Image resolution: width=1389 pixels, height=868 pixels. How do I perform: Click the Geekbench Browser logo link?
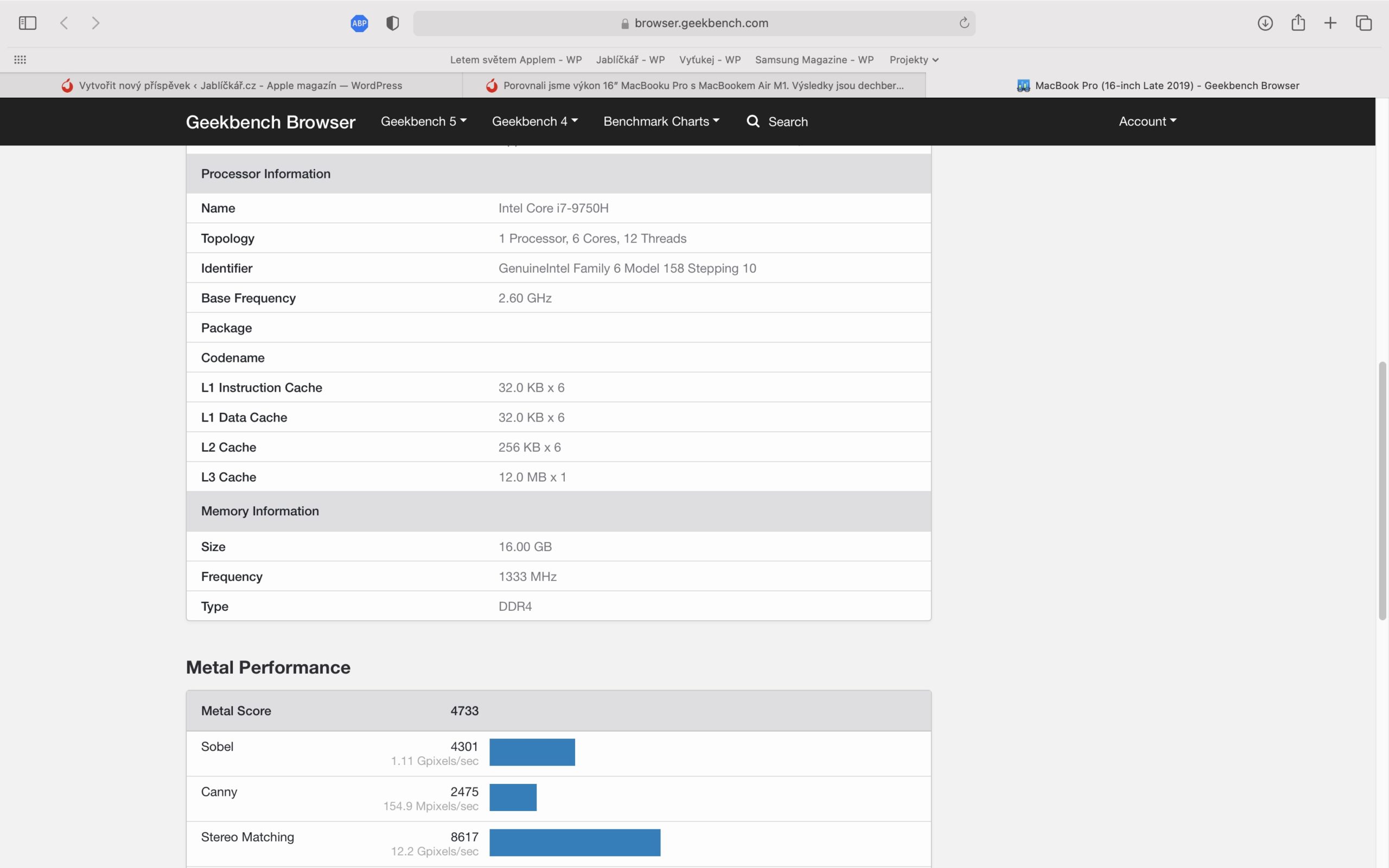click(x=270, y=122)
